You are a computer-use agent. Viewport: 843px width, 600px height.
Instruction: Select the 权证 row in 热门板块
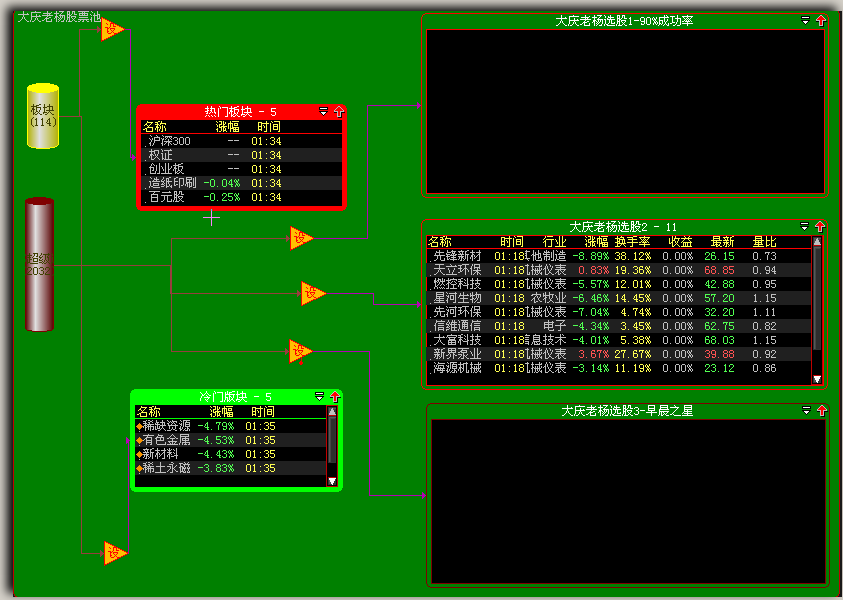(x=241, y=155)
